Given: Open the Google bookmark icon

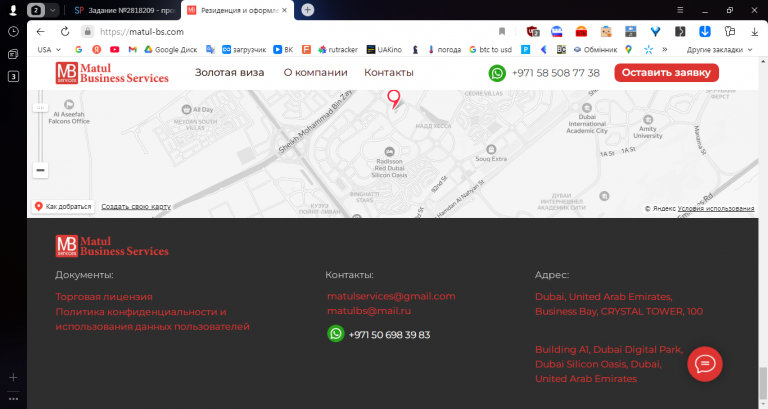Looking at the screenshot, I should pos(78,49).
